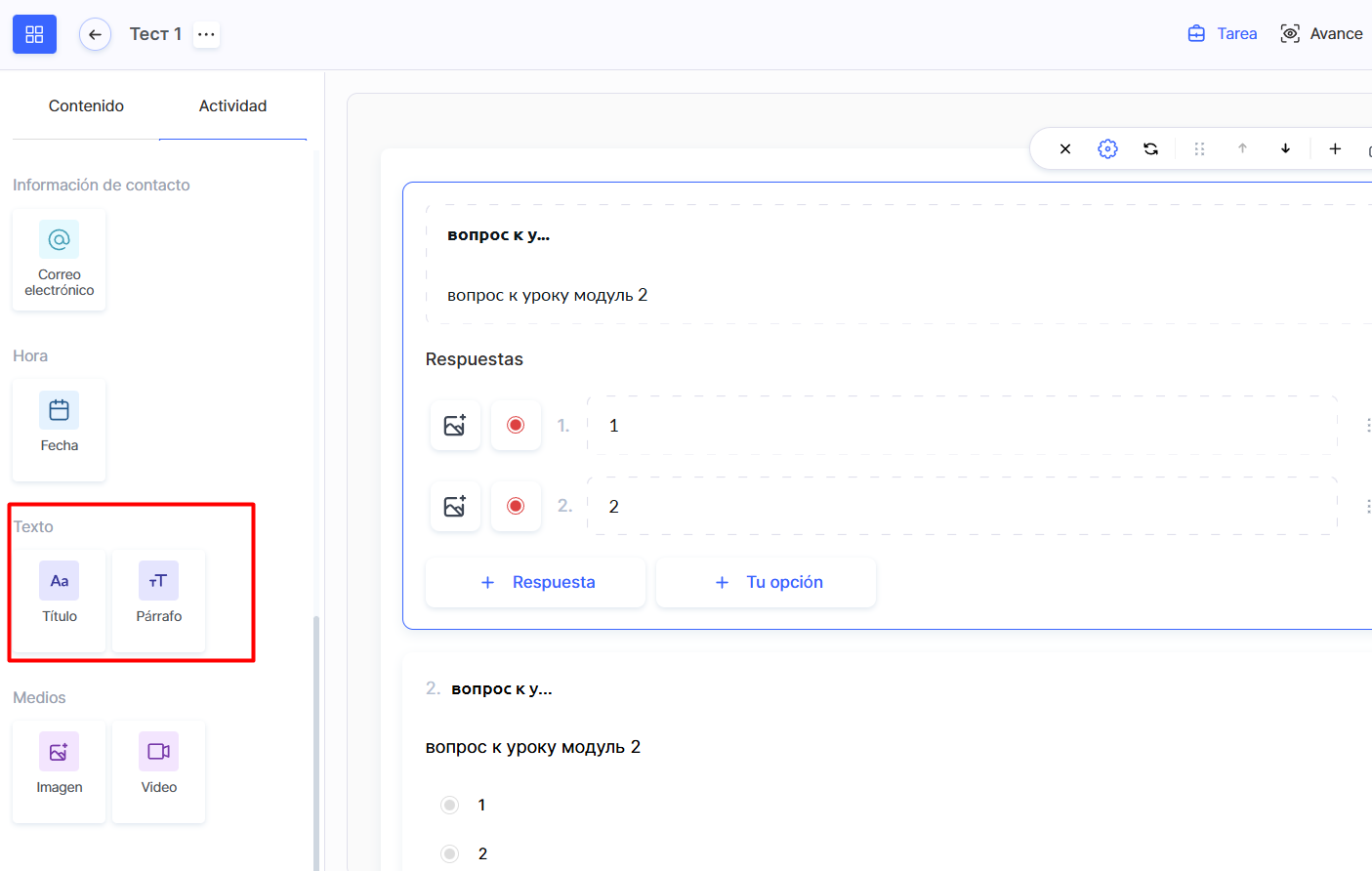Go back using the arrow button

(x=95, y=34)
